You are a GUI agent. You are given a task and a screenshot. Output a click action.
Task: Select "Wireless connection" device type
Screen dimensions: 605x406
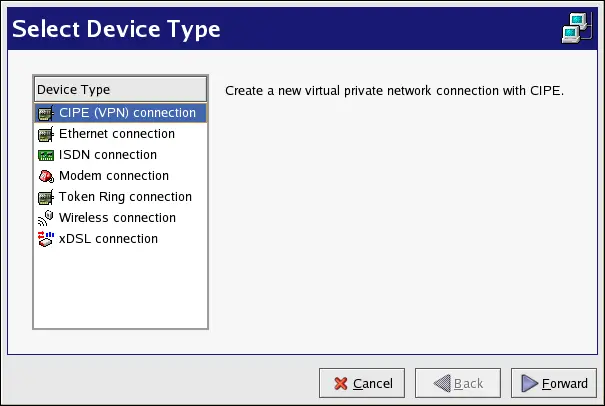point(117,218)
